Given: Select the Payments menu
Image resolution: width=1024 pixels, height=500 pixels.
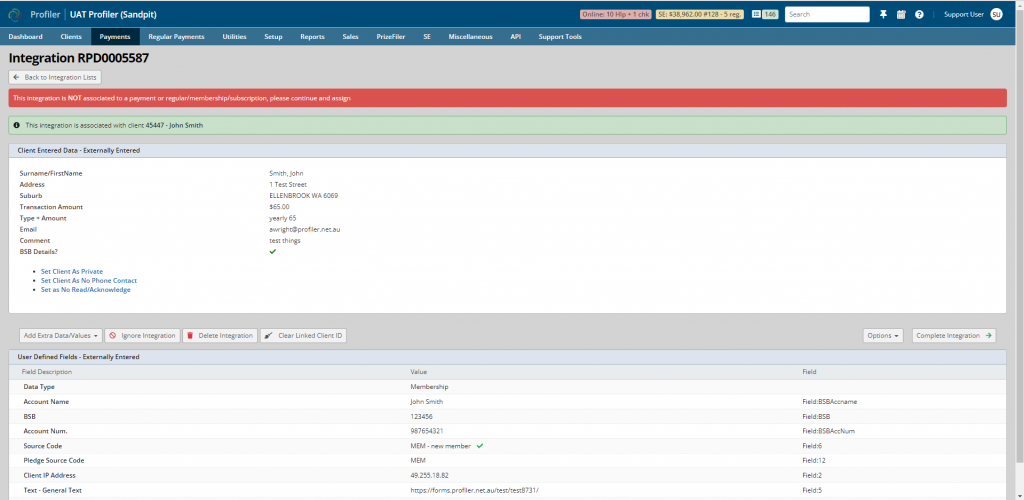Looking at the screenshot, I should coord(115,37).
